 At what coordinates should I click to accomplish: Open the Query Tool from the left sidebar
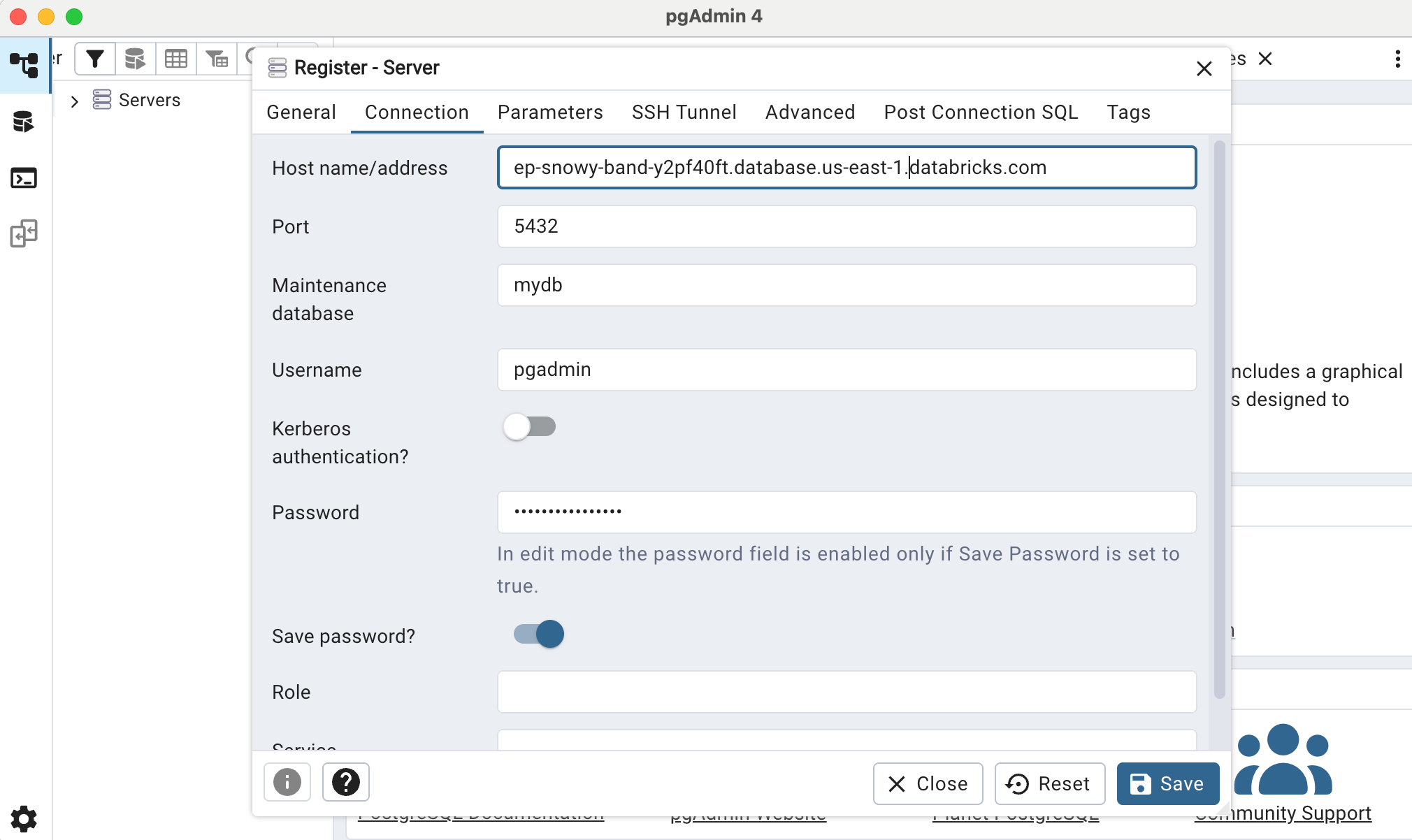[25, 122]
